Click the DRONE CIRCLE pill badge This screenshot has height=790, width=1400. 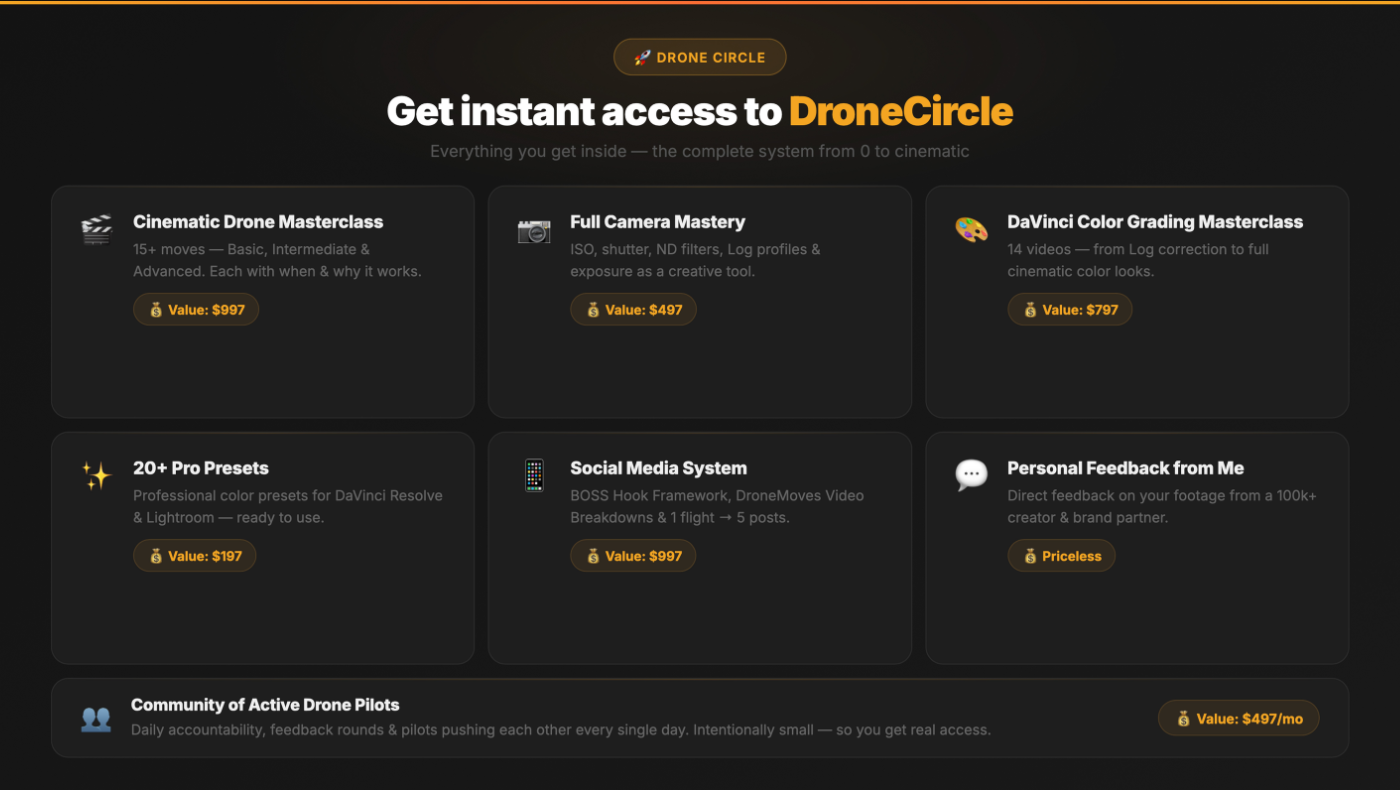coord(700,57)
